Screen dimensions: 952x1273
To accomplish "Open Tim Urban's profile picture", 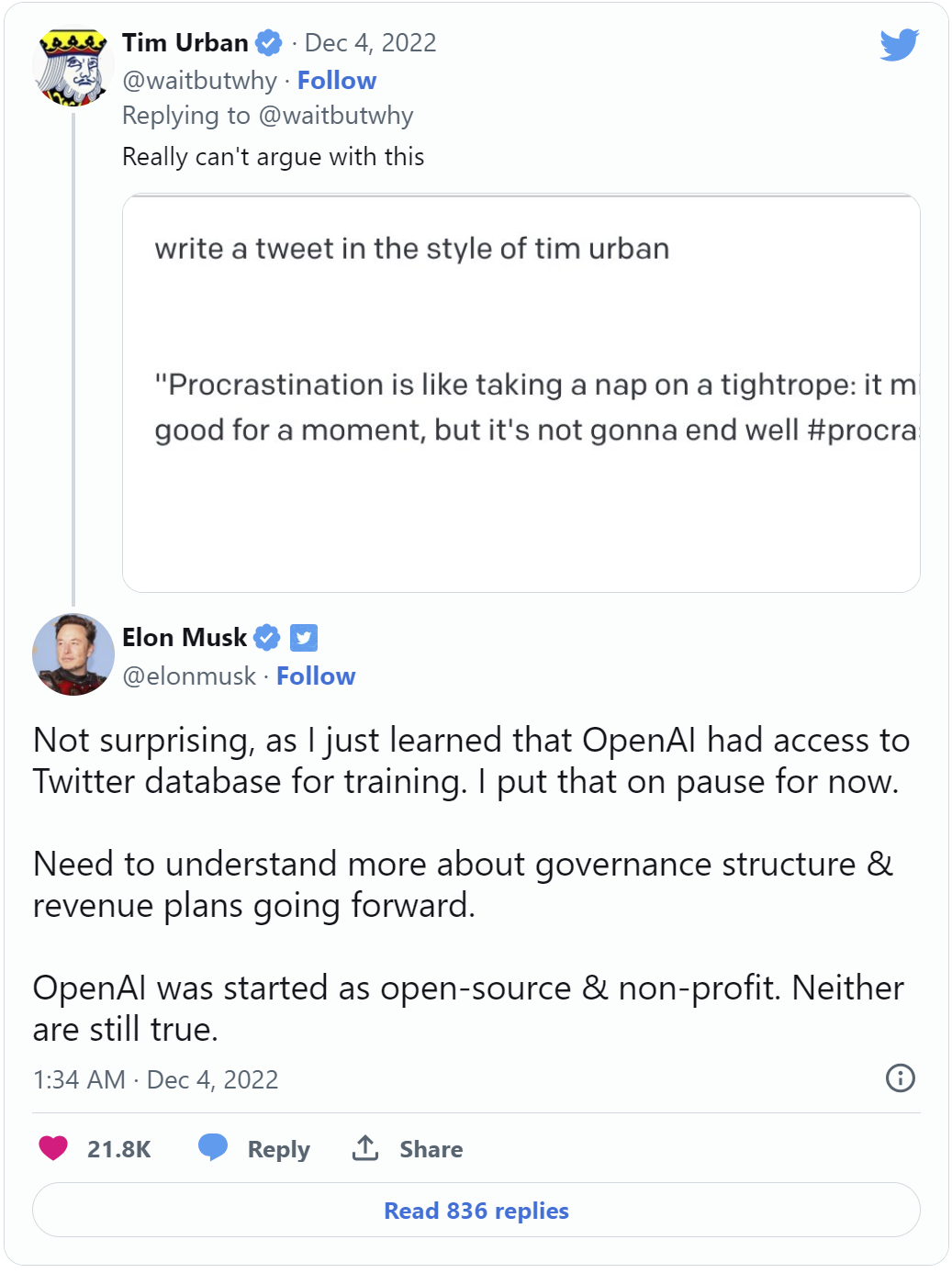I will tap(73, 67).
